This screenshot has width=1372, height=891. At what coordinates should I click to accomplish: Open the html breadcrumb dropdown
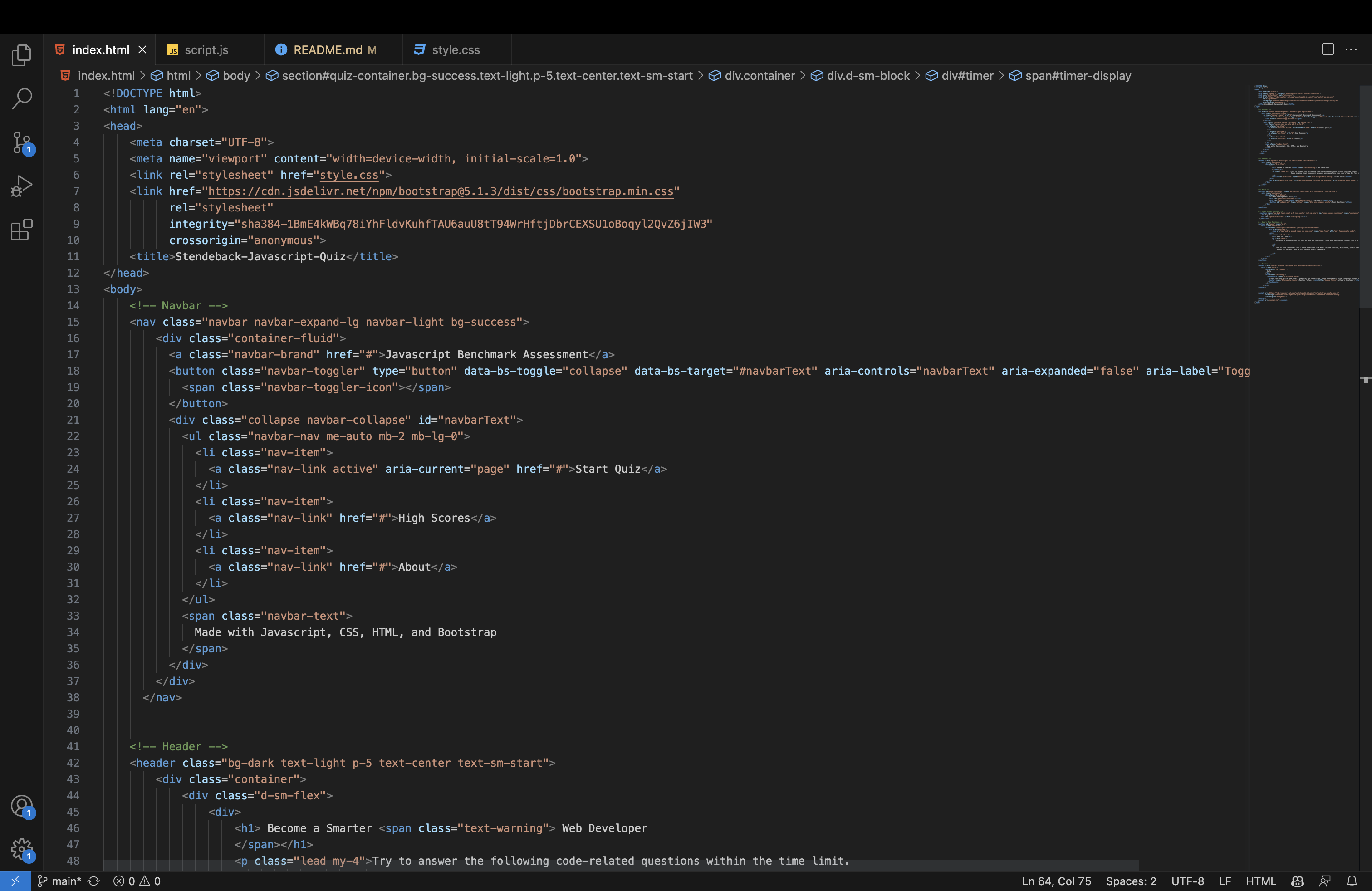(179, 75)
